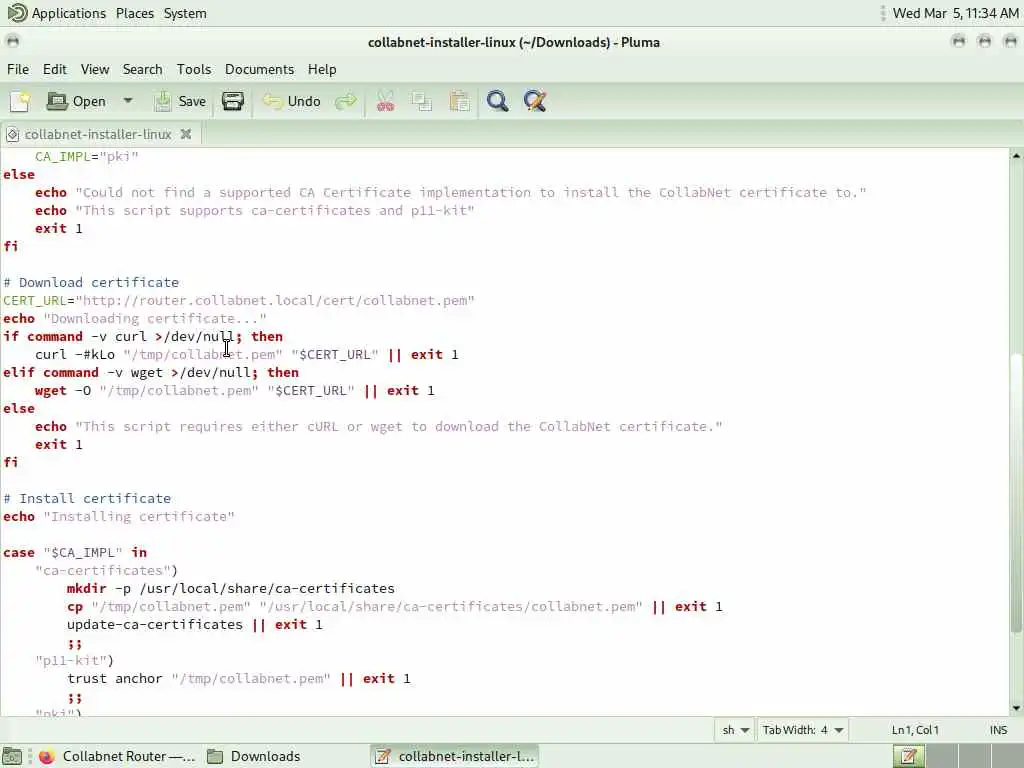This screenshot has width=1024, height=768.
Task: Redo with the green forward arrow
Action: 346,101
